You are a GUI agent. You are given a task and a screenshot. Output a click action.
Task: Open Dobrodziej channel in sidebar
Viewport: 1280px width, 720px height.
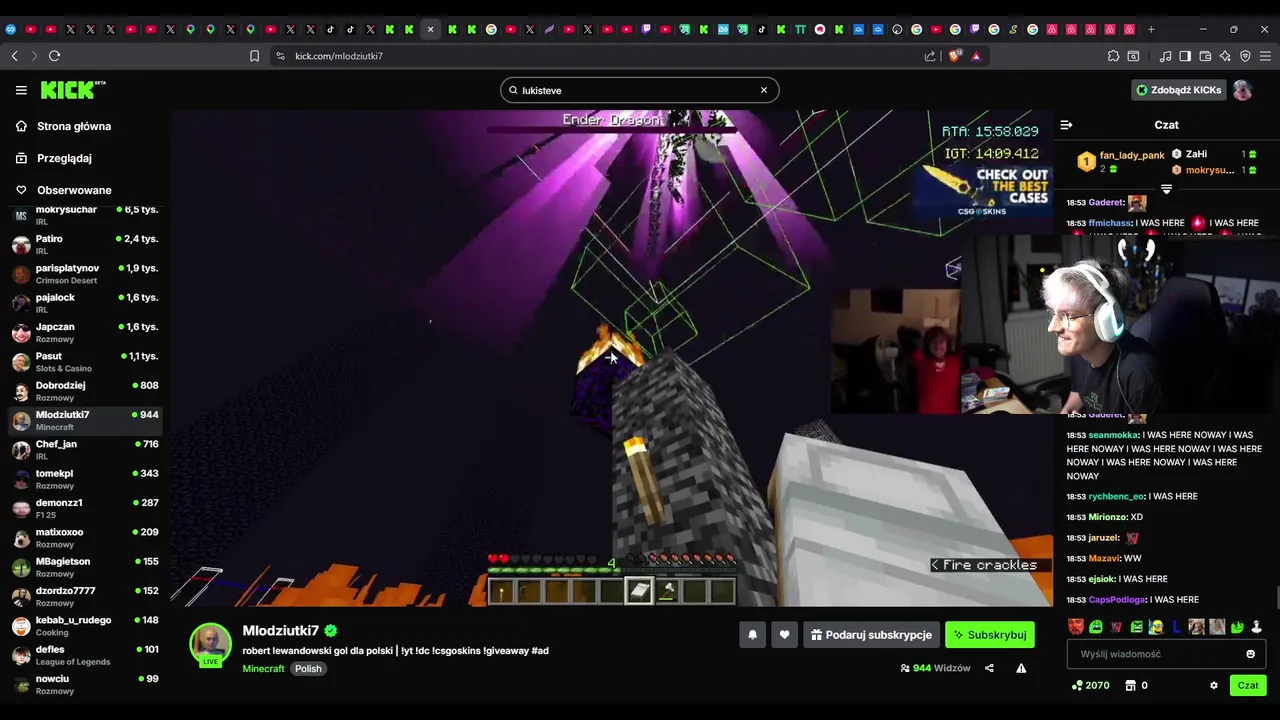click(85, 391)
